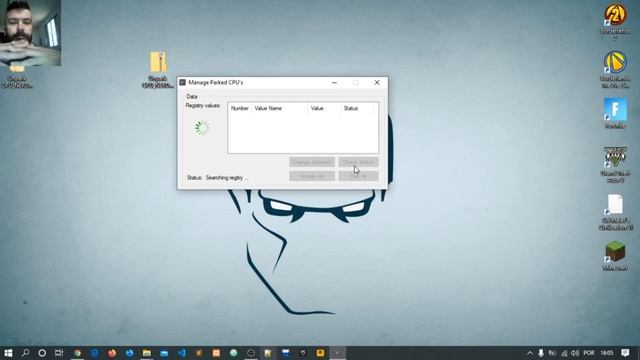Select the Grand Theft Auto V shortcut
The image size is (640, 360).
[x=615, y=164]
